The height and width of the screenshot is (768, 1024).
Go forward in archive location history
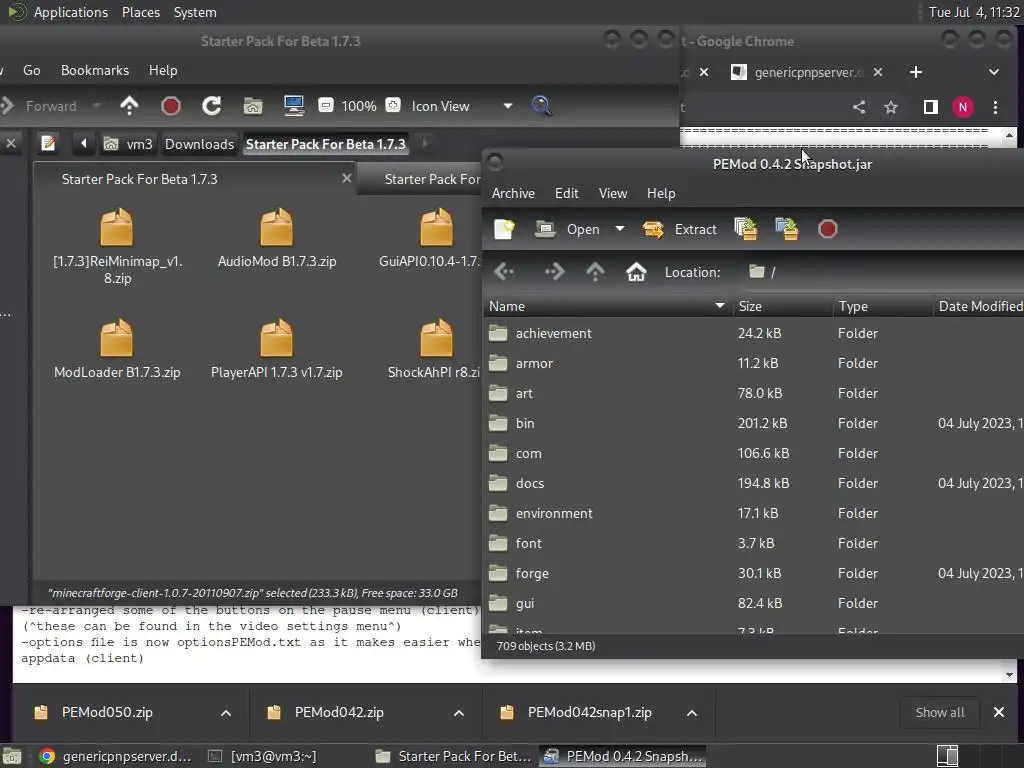[554, 272]
